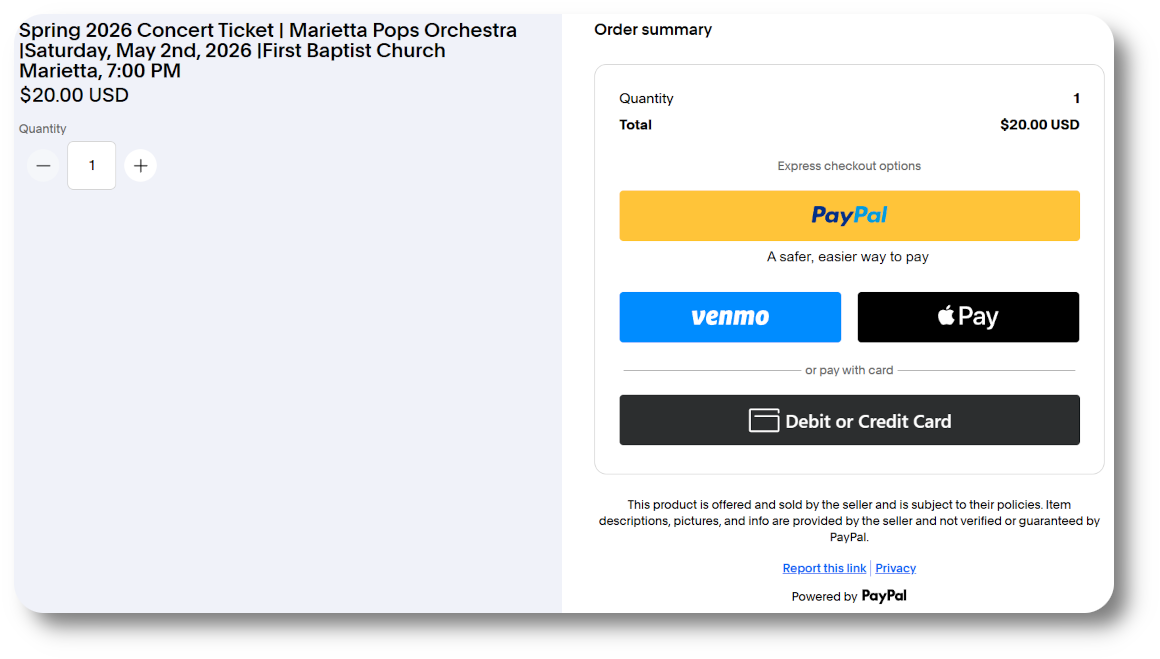This screenshot has width=1160, height=659.
Task: Click the Express checkout options label
Action: [848, 165]
